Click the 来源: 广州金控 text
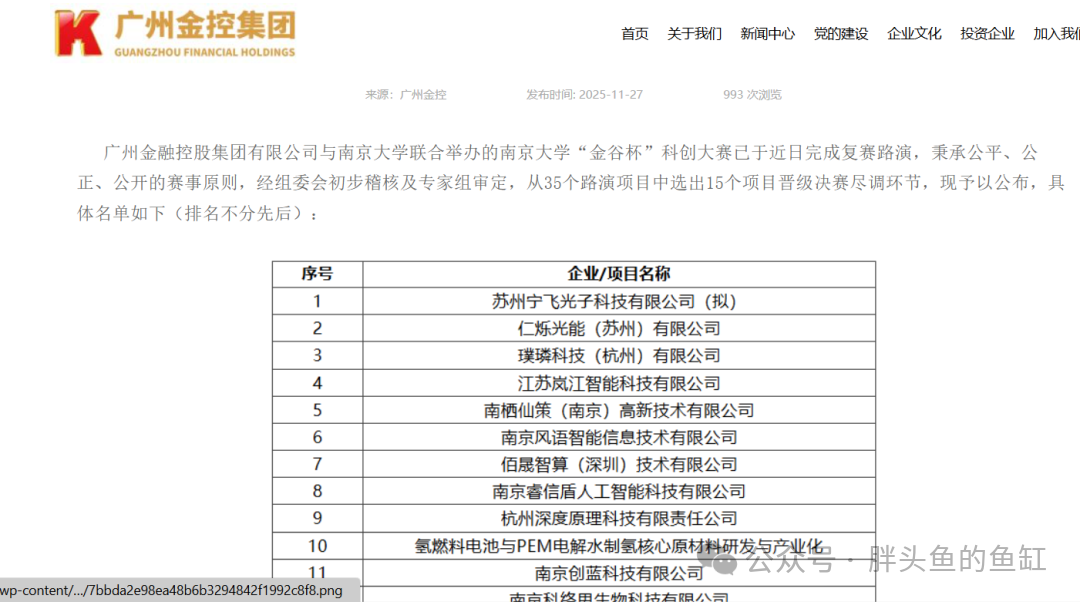The width and height of the screenshot is (1080, 602). click(x=406, y=95)
